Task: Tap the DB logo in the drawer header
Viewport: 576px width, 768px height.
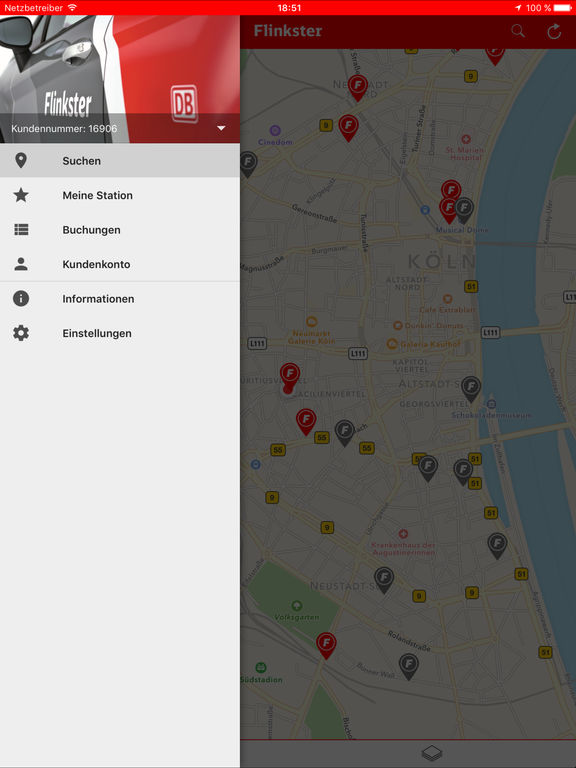Action: 184,103
